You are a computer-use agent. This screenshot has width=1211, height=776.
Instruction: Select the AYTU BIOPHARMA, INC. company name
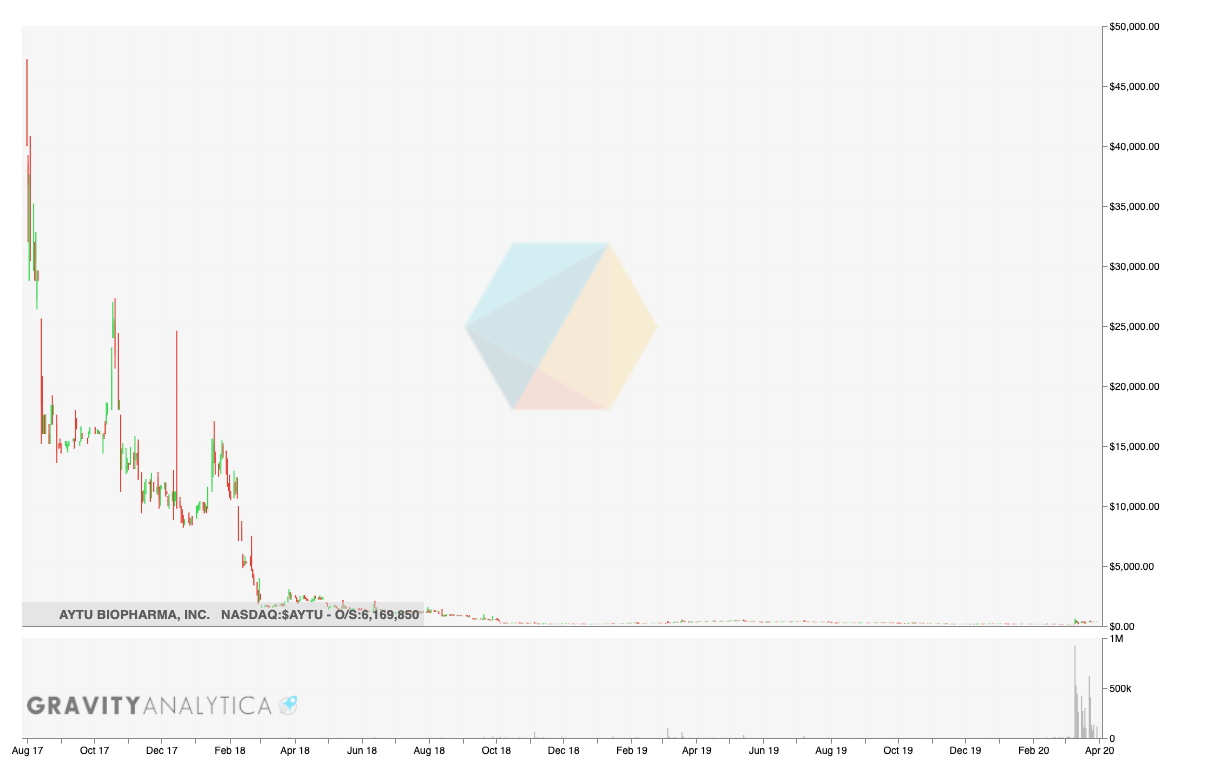tap(134, 615)
